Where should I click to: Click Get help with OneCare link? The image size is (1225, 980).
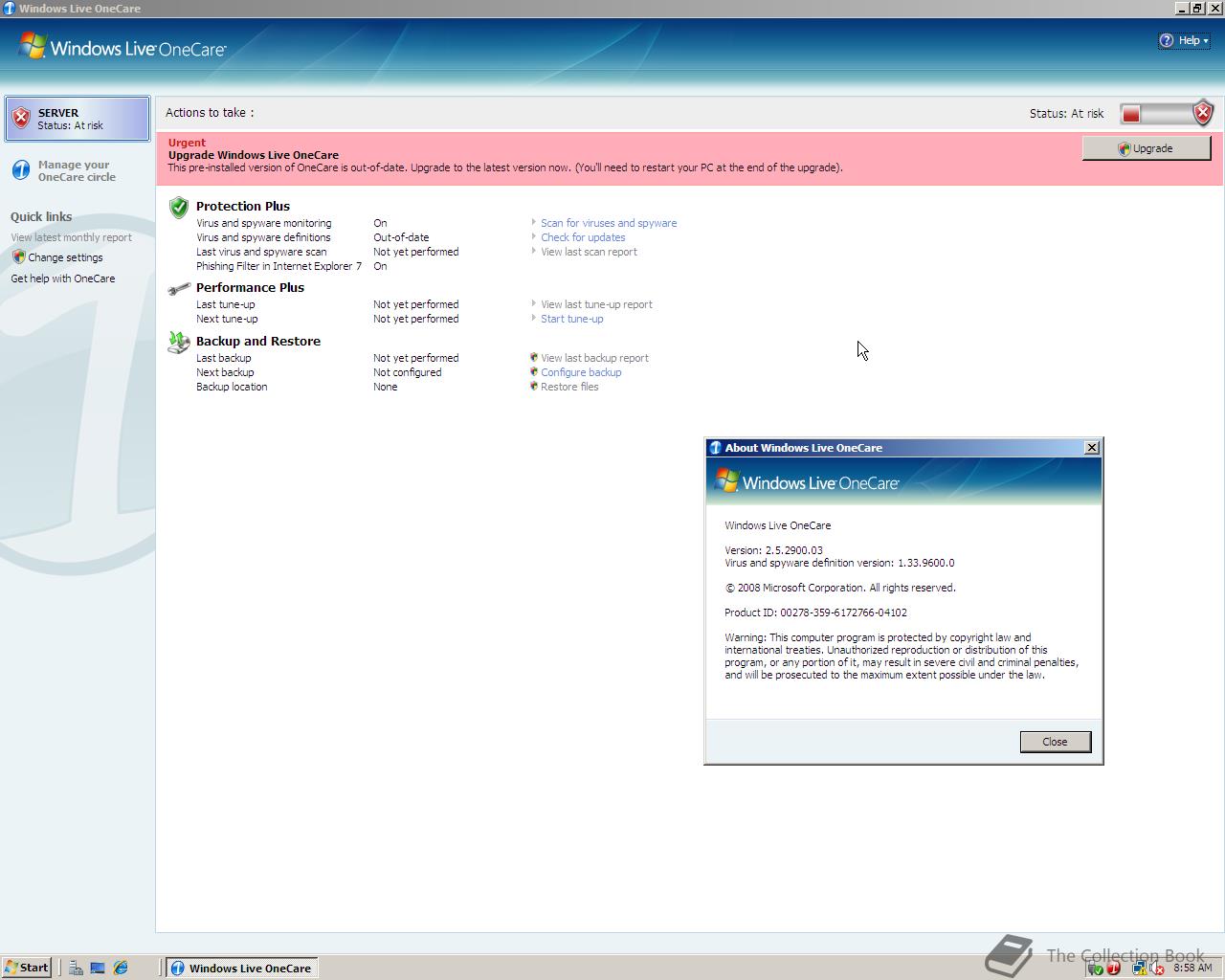(x=62, y=278)
